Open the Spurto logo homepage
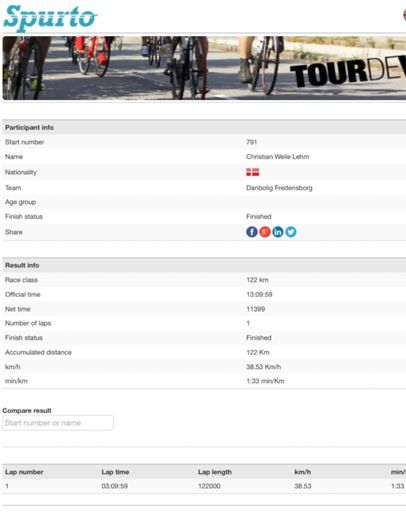Image resolution: width=406 pixels, height=512 pixels. pyautogui.click(x=50, y=18)
